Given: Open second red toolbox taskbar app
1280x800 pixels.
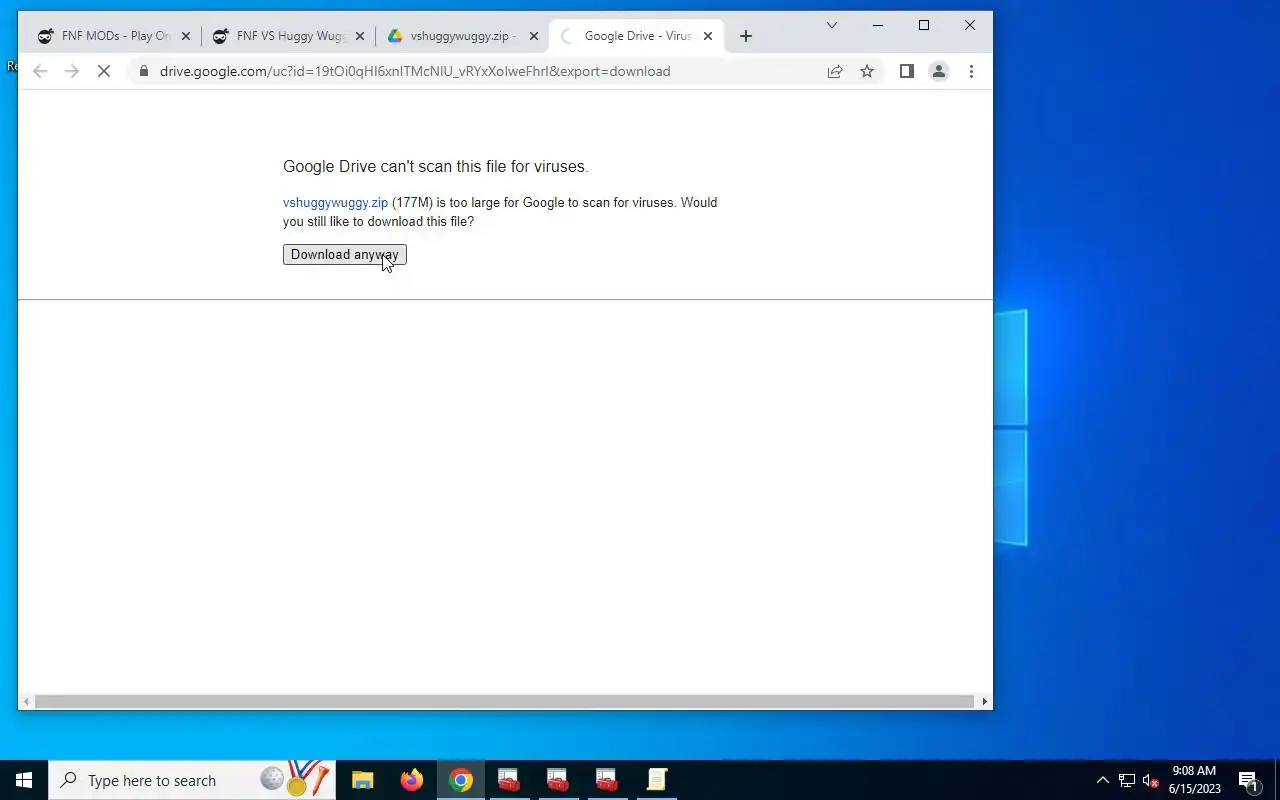Looking at the screenshot, I should (x=558, y=780).
